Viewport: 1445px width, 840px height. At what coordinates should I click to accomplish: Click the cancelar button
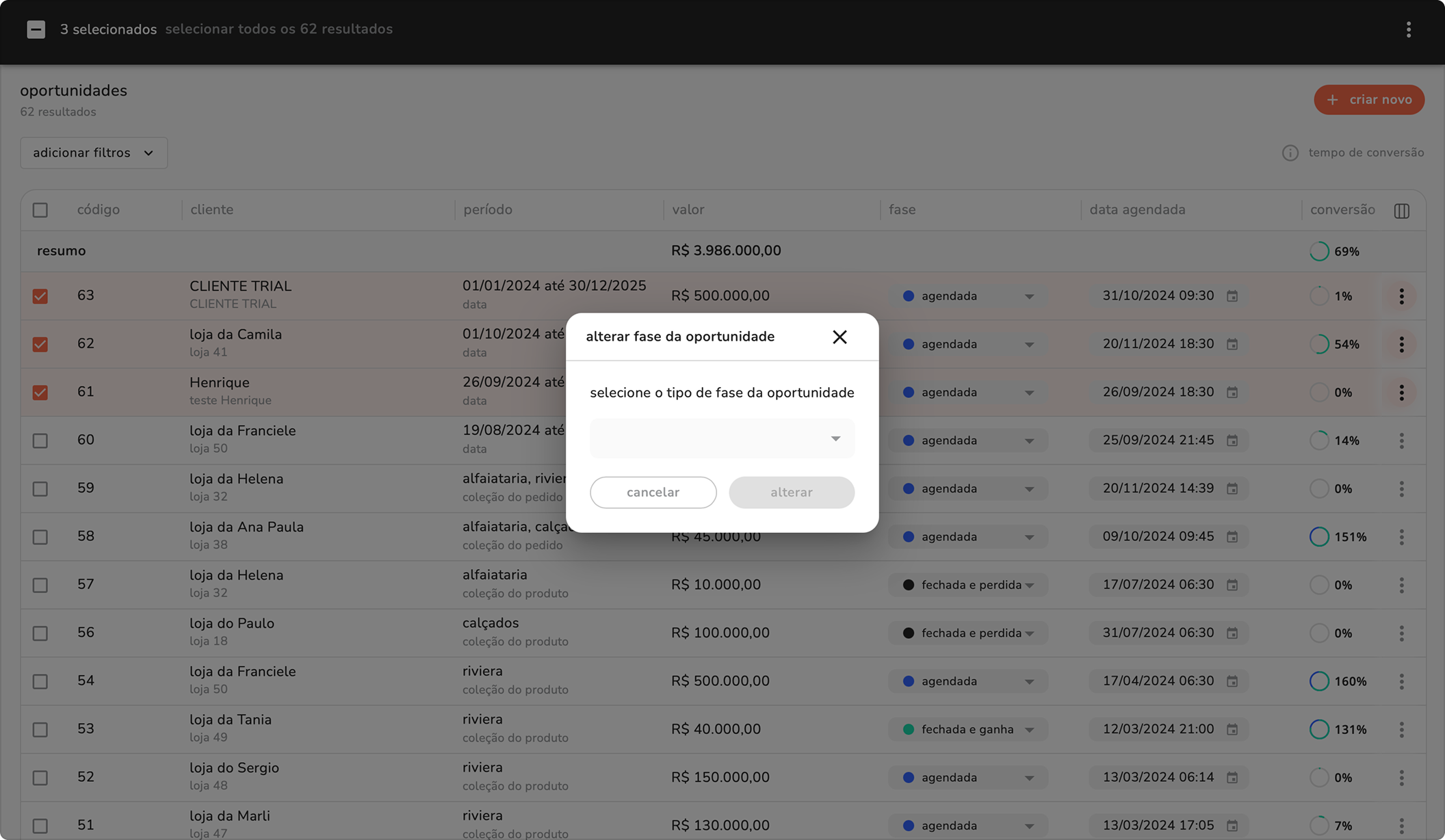pos(653,493)
